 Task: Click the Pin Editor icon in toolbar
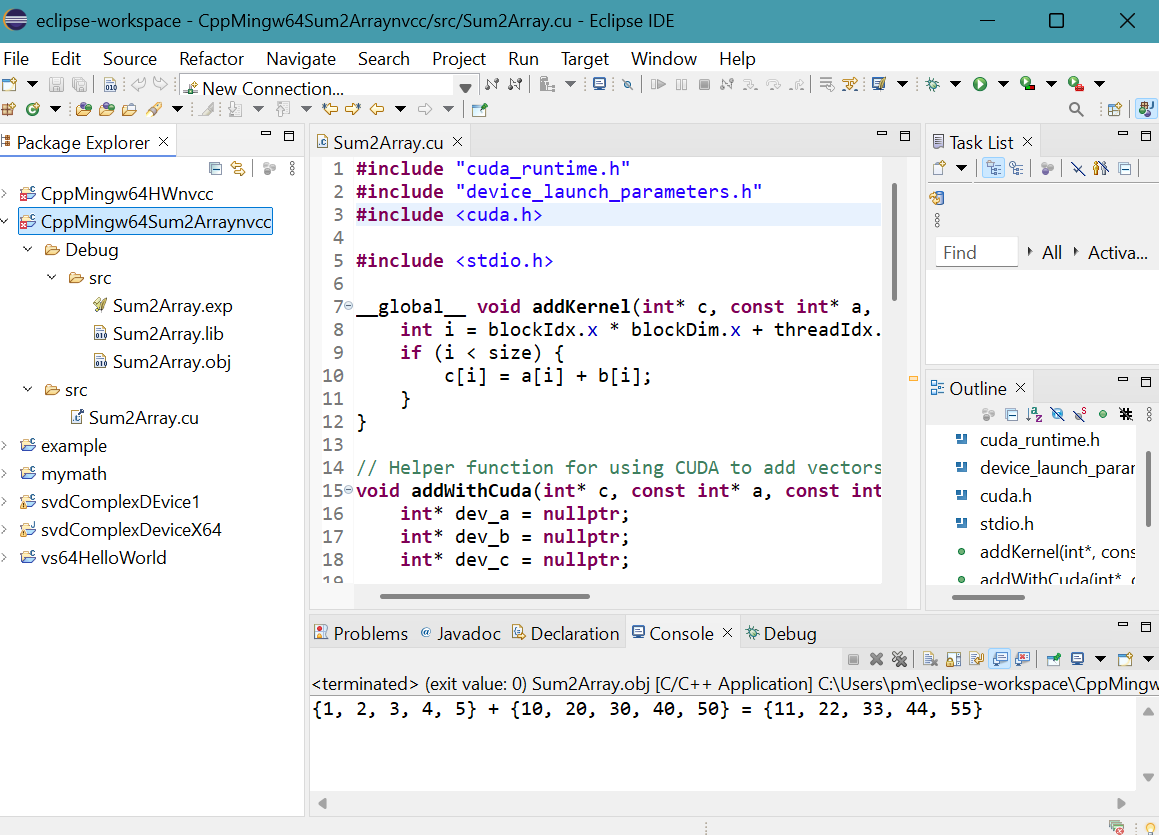pos(480,109)
